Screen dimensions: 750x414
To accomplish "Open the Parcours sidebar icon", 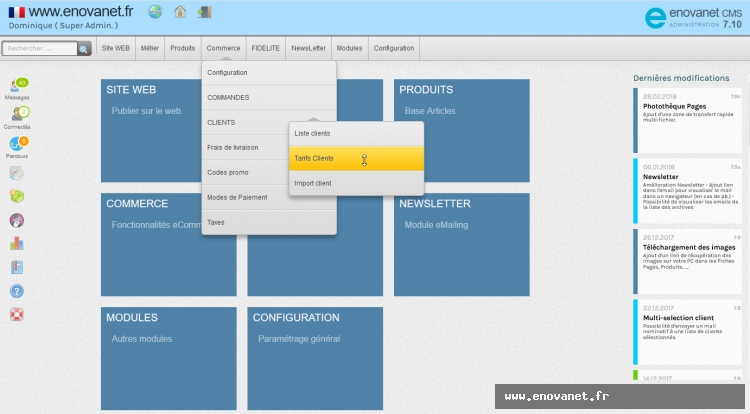I will click(x=17, y=146).
